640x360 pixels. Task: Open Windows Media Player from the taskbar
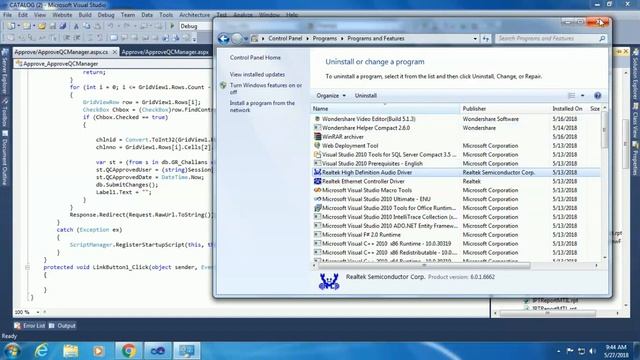98,351
